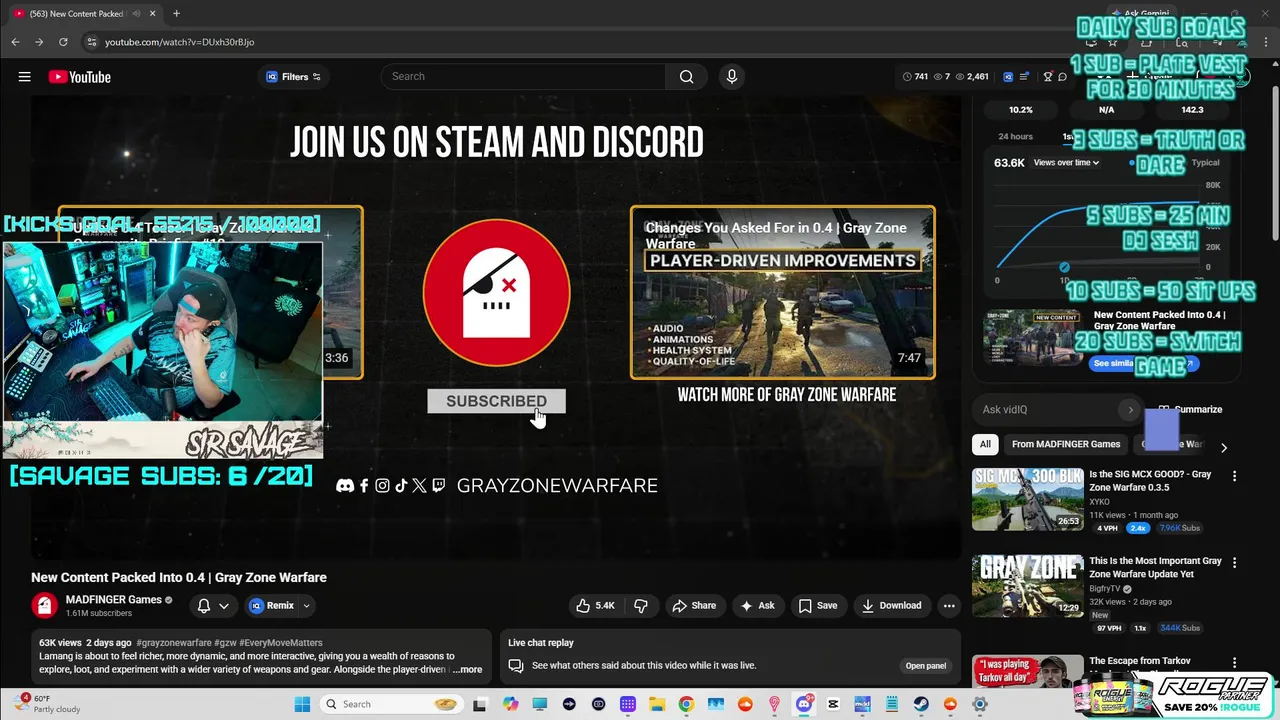The width and height of the screenshot is (1280, 720).
Task: Reload the page in Chrome
Action: pos(63,42)
